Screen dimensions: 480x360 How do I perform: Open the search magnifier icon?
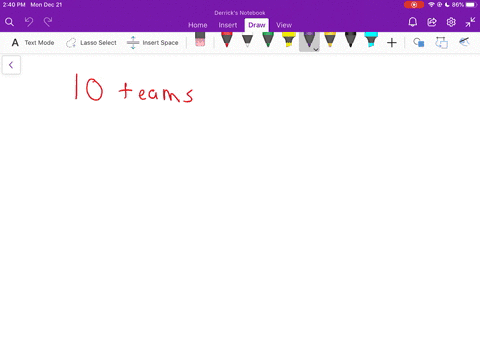9,22
